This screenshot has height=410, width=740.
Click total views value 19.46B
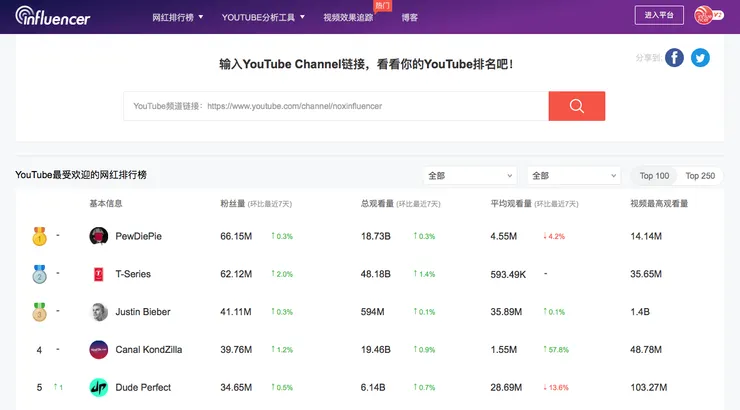click(376, 350)
